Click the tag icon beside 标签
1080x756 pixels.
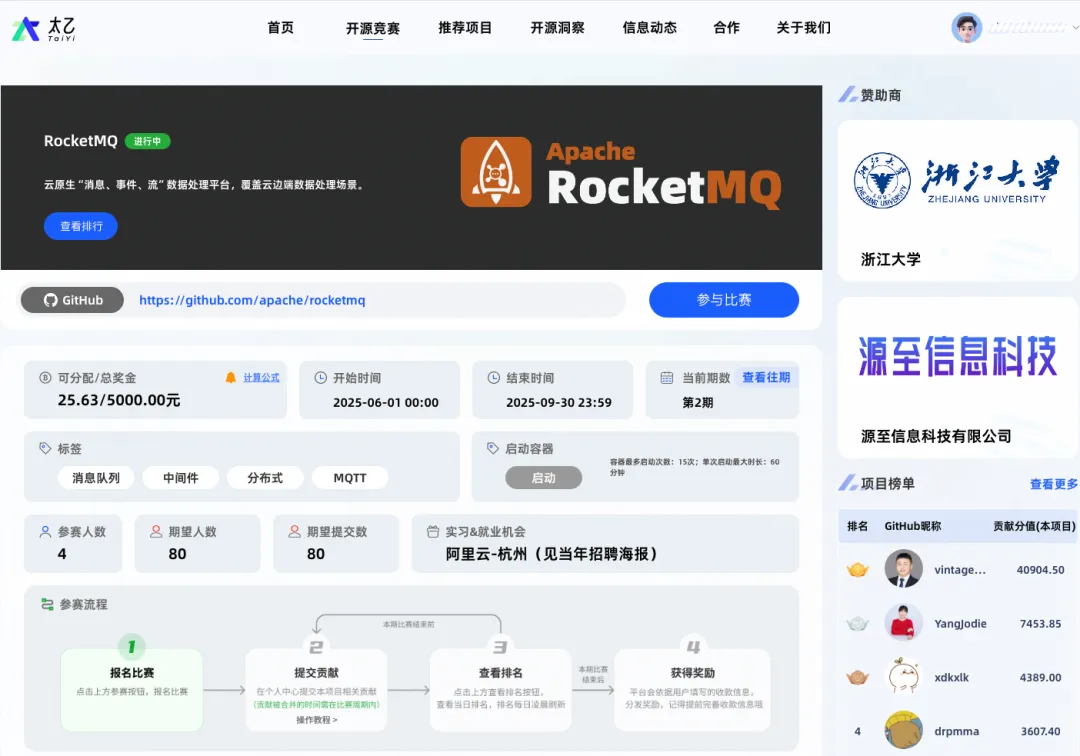[x=45, y=448]
